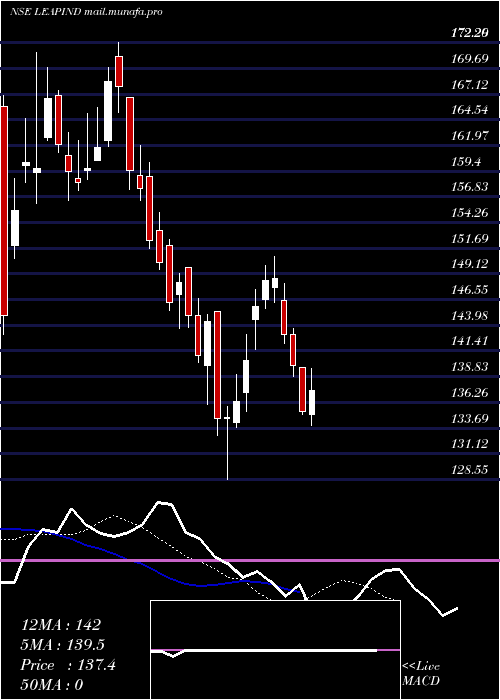This screenshot has width=500, height=700.
Task: Click the 161.97 price axis label
Action: [x=468, y=135]
